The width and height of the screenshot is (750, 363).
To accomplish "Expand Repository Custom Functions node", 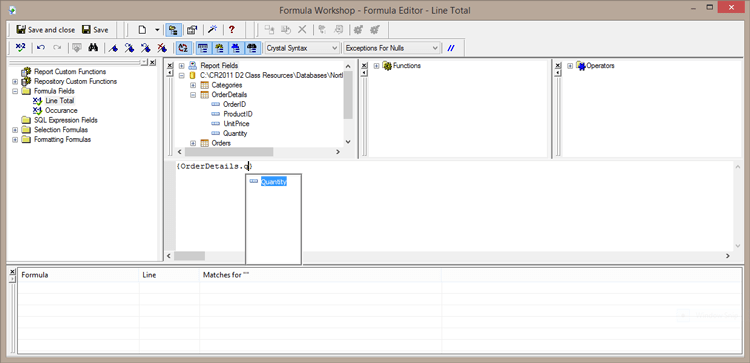I will click(15, 81).
